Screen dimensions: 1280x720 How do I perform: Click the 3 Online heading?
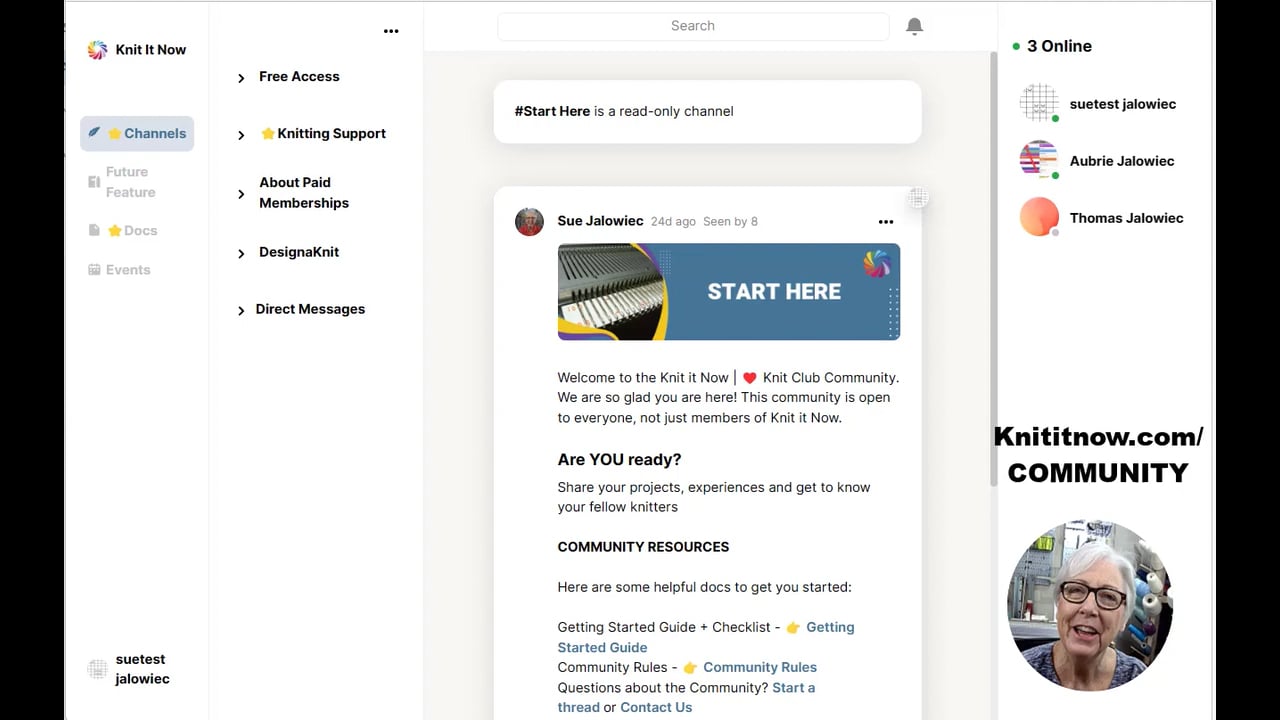click(x=1059, y=46)
